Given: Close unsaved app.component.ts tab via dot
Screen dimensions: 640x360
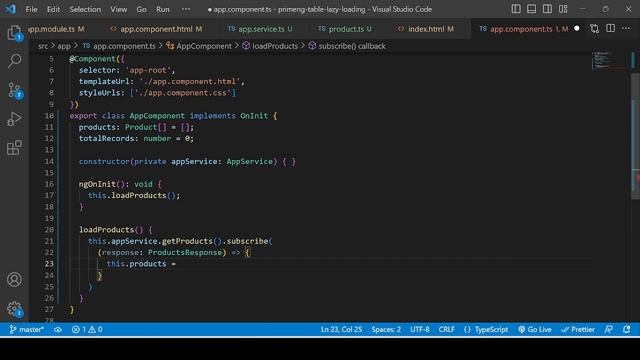Looking at the screenshot, I should 577,29.
